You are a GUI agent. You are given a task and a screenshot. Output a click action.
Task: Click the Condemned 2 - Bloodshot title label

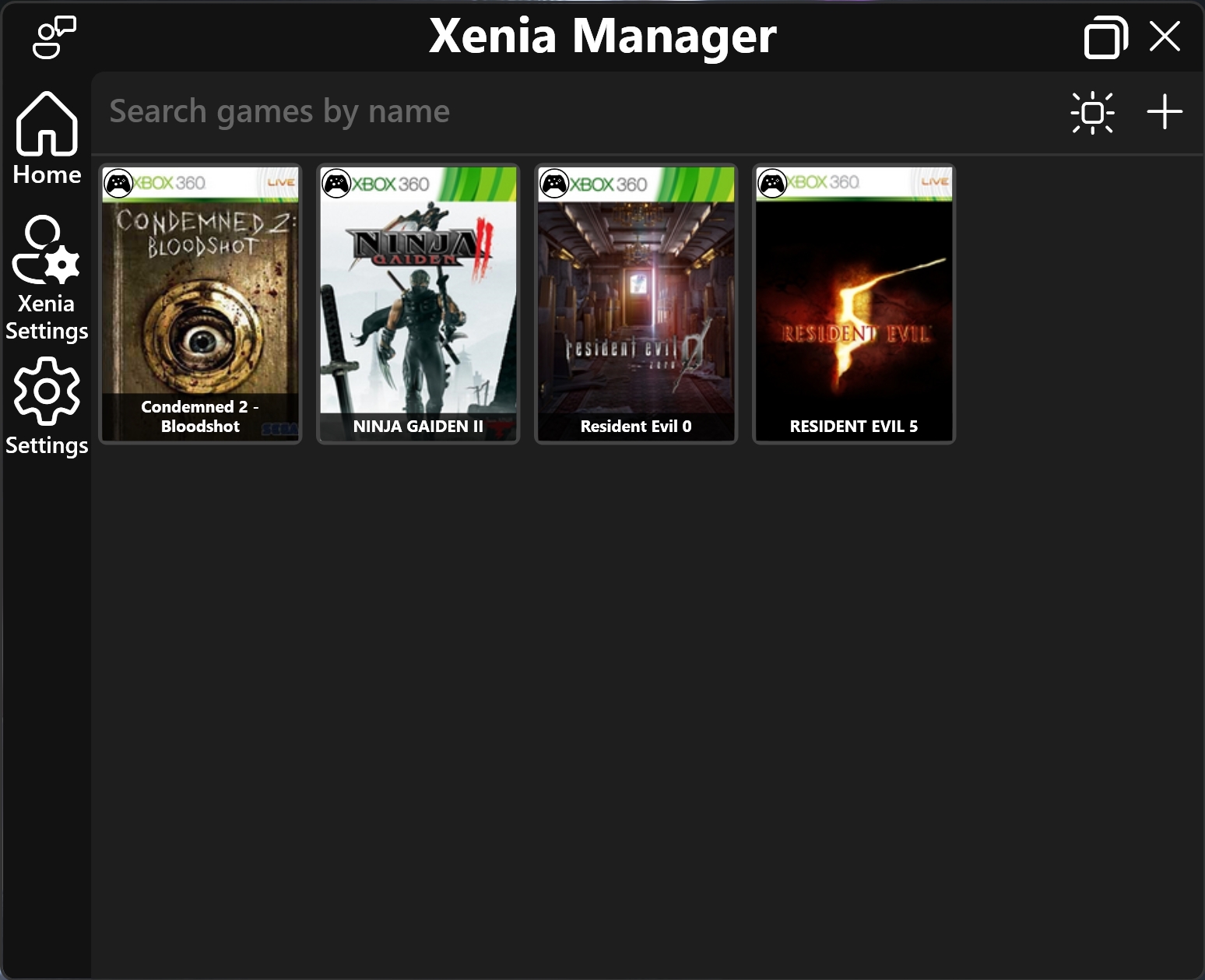[200, 416]
